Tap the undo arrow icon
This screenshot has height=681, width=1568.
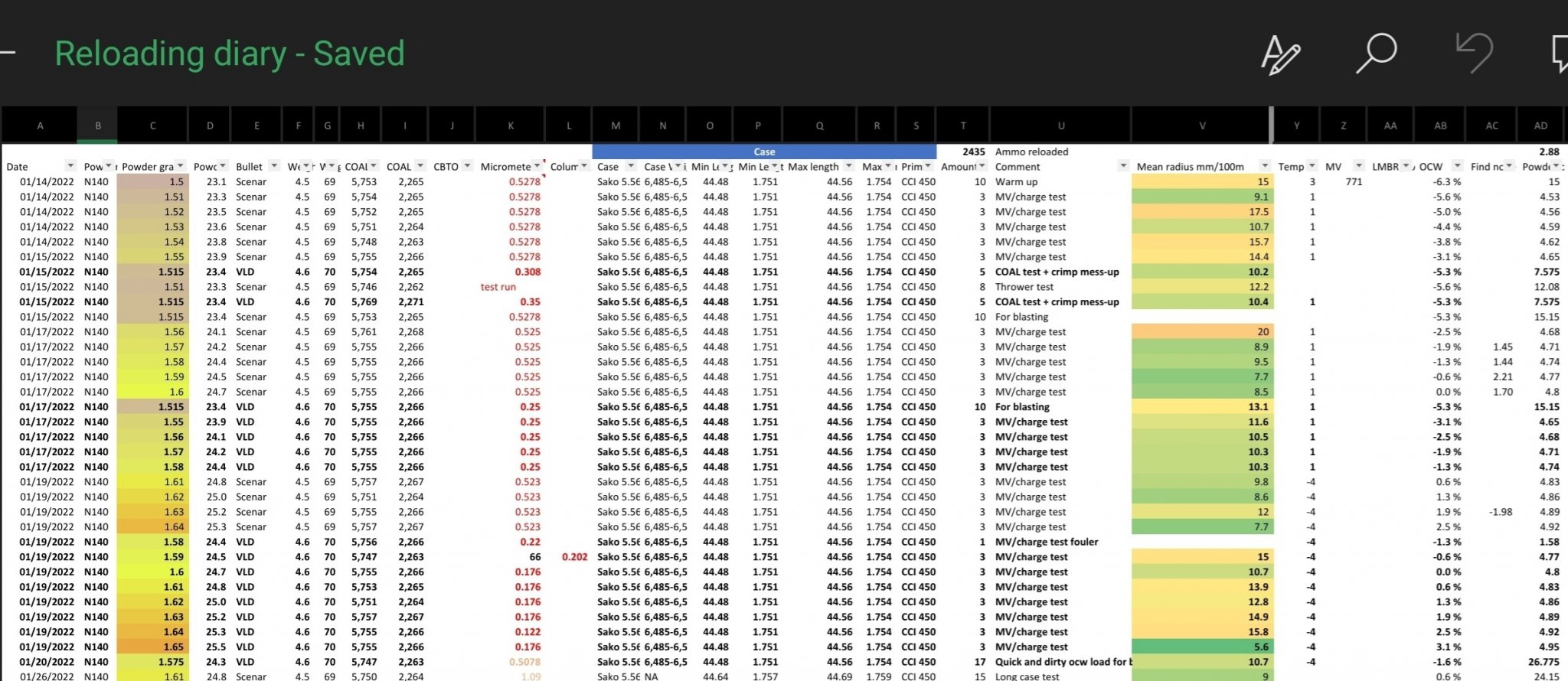(x=1474, y=53)
